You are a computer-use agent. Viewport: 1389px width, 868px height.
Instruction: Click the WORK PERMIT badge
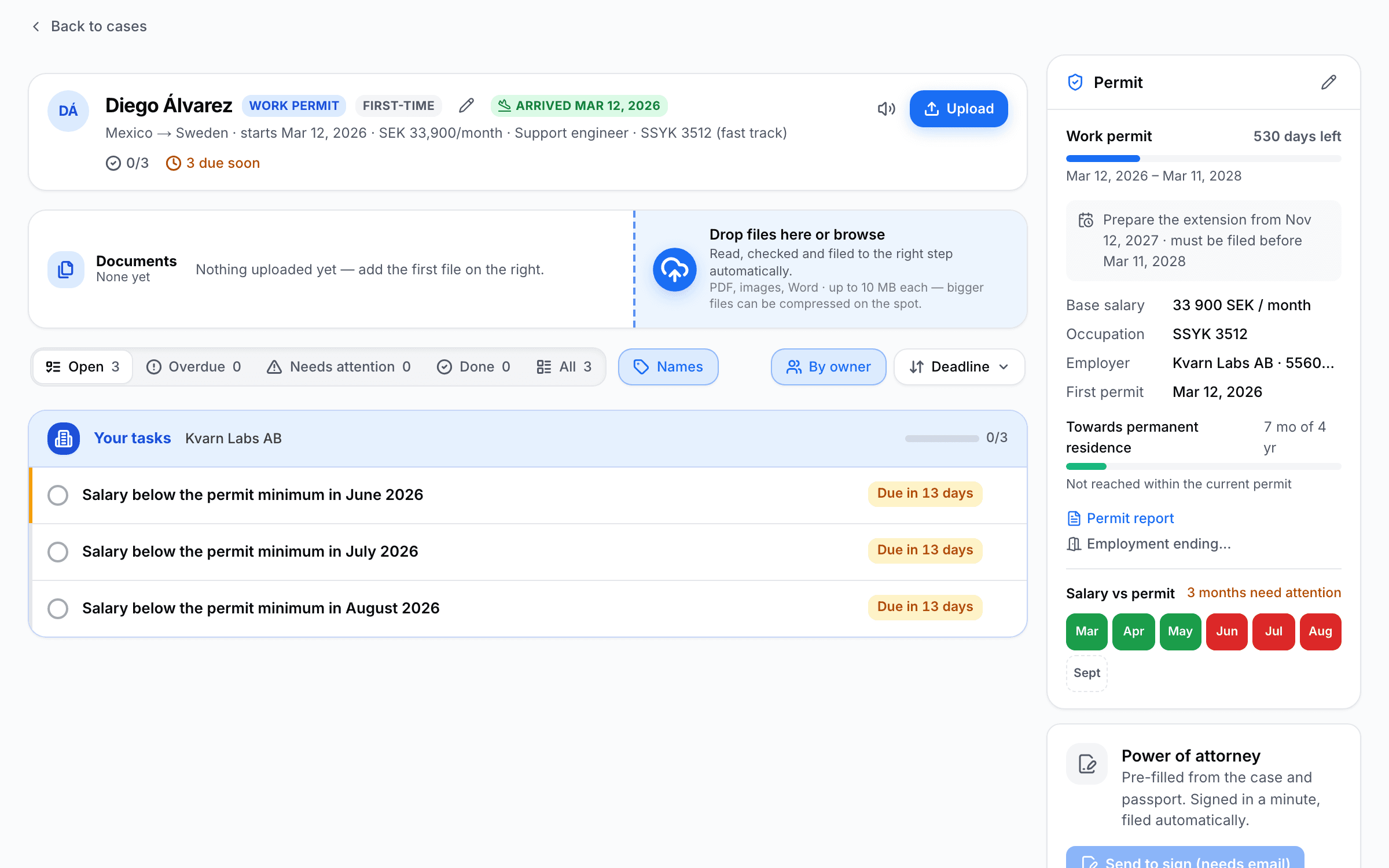coord(294,106)
